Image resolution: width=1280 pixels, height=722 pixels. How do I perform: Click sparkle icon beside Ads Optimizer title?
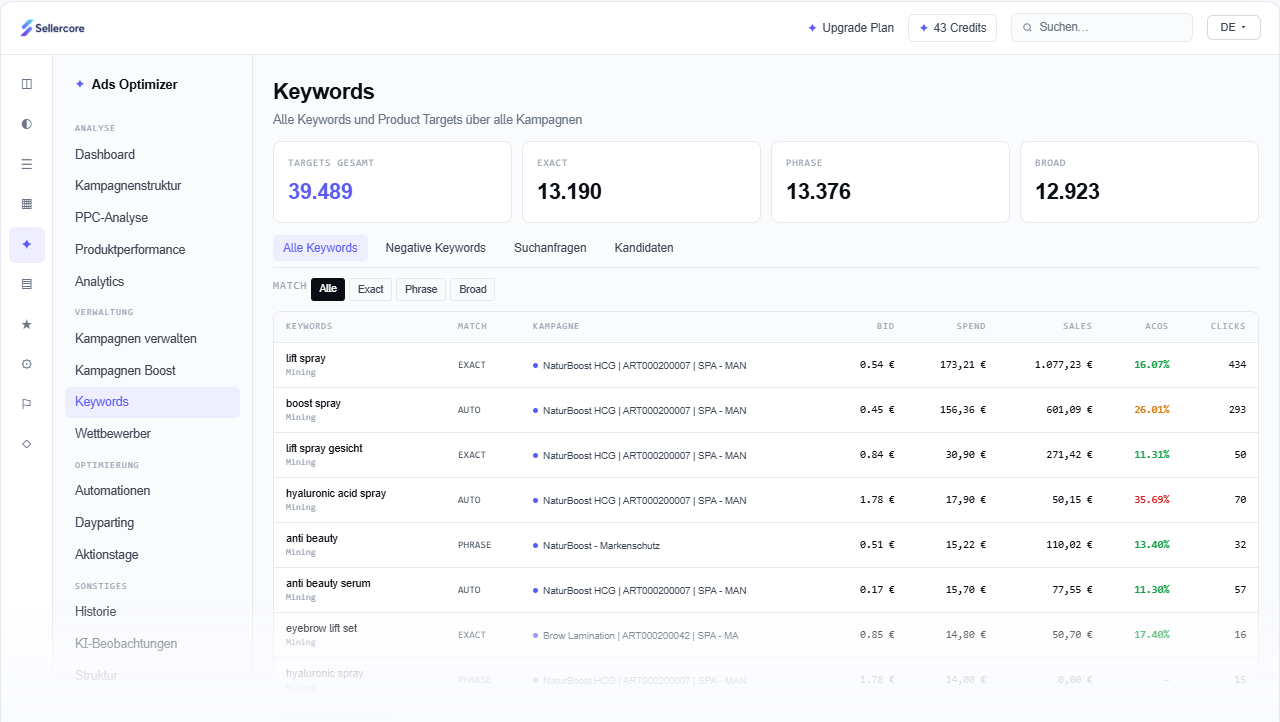[80, 85]
